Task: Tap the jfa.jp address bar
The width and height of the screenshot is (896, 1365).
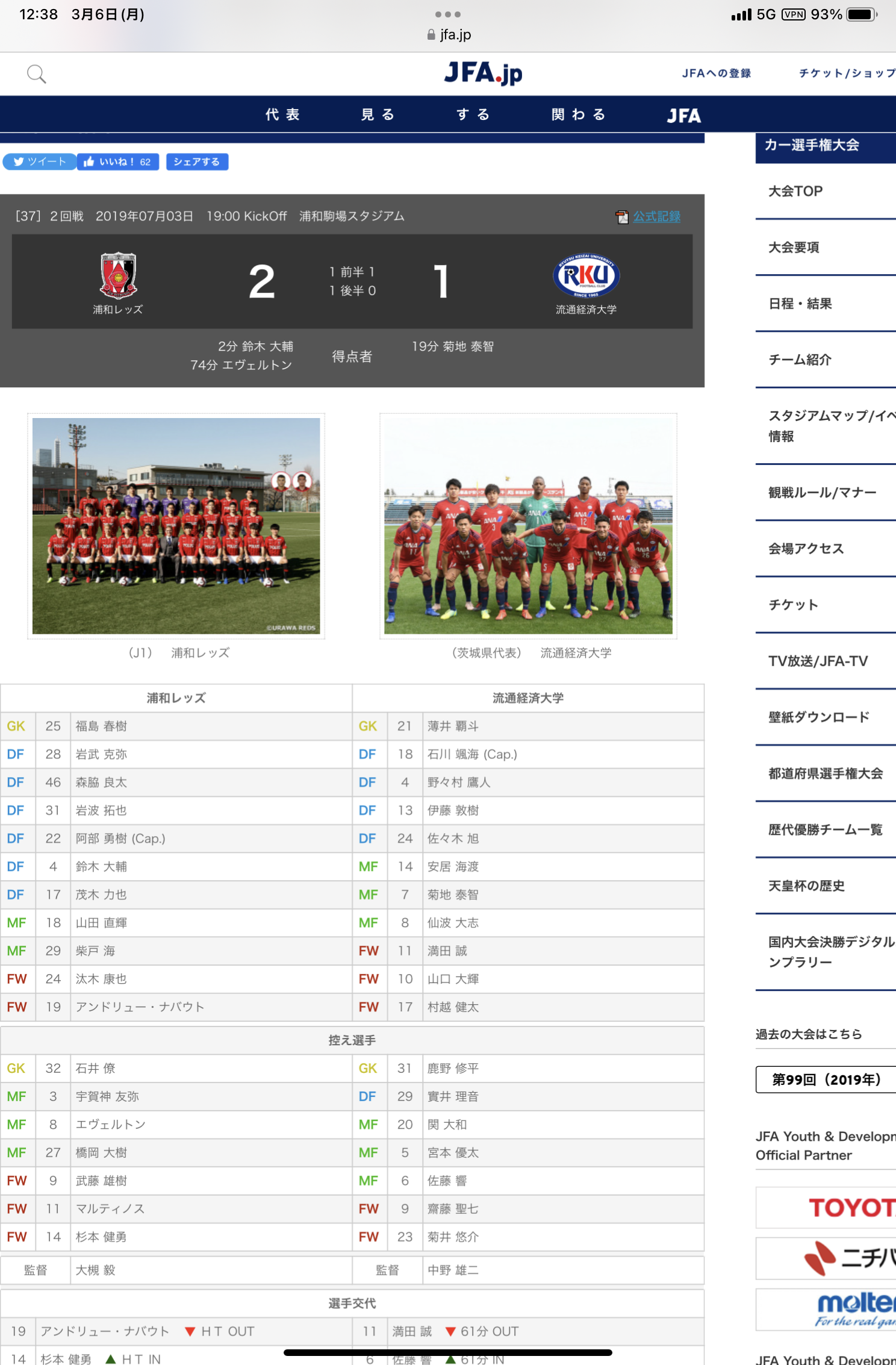Action: 449,35
